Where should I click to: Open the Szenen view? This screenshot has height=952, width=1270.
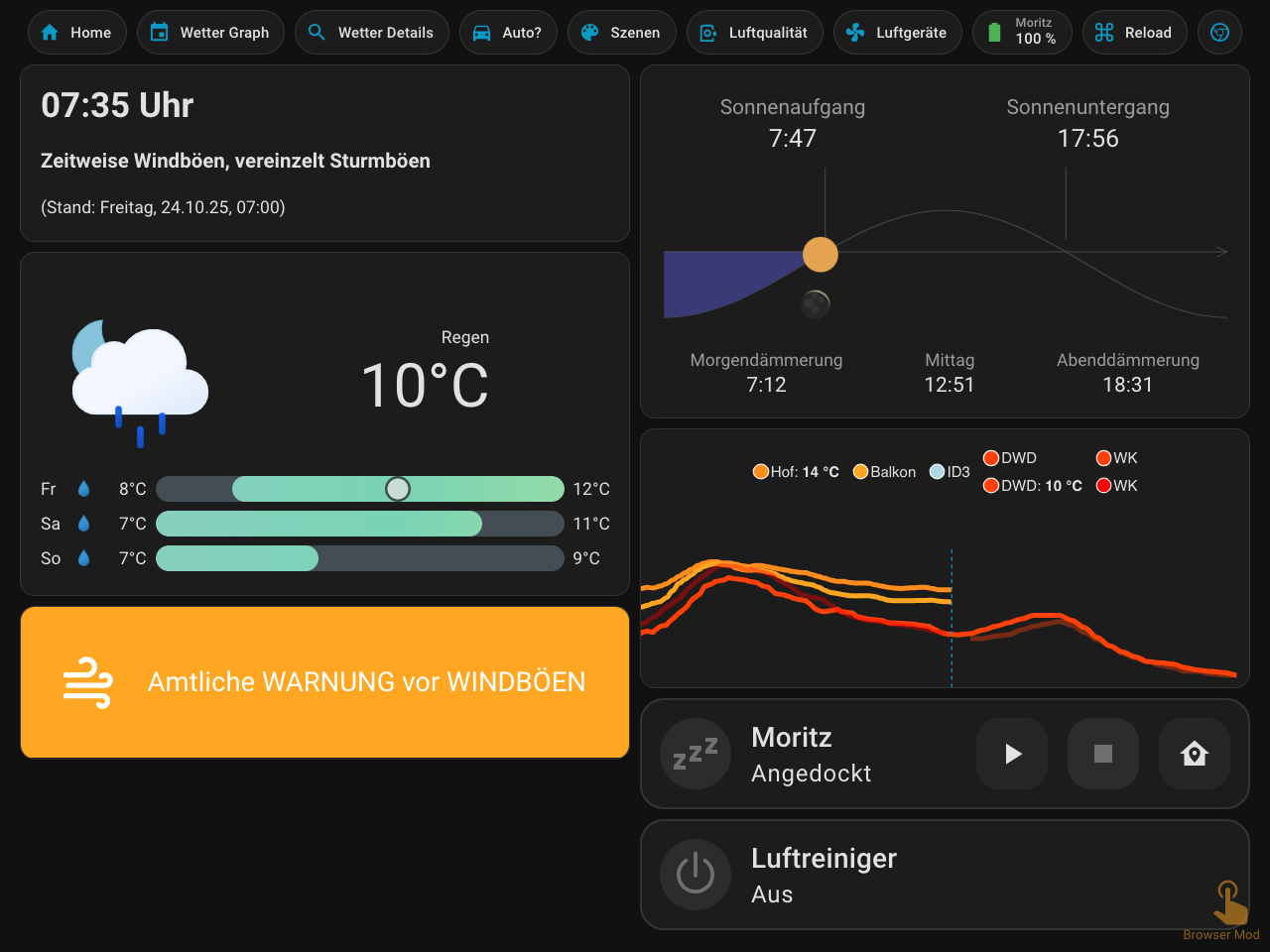(x=621, y=33)
